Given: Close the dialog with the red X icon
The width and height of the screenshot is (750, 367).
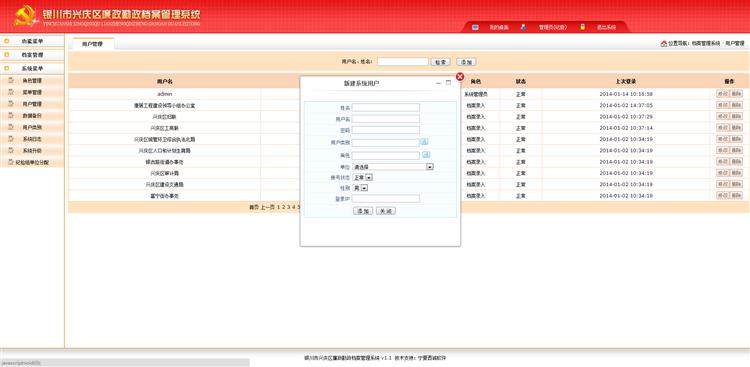Looking at the screenshot, I should (x=460, y=77).
